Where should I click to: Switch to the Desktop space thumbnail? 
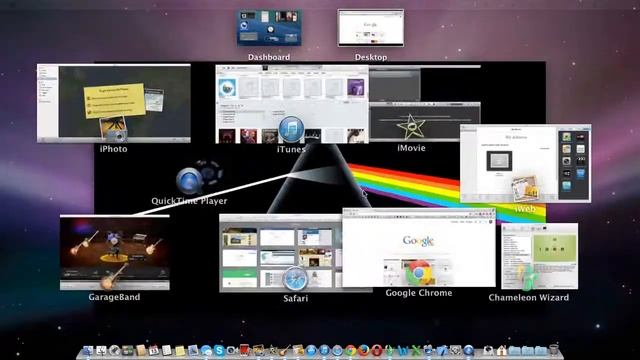[x=371, y=28]
